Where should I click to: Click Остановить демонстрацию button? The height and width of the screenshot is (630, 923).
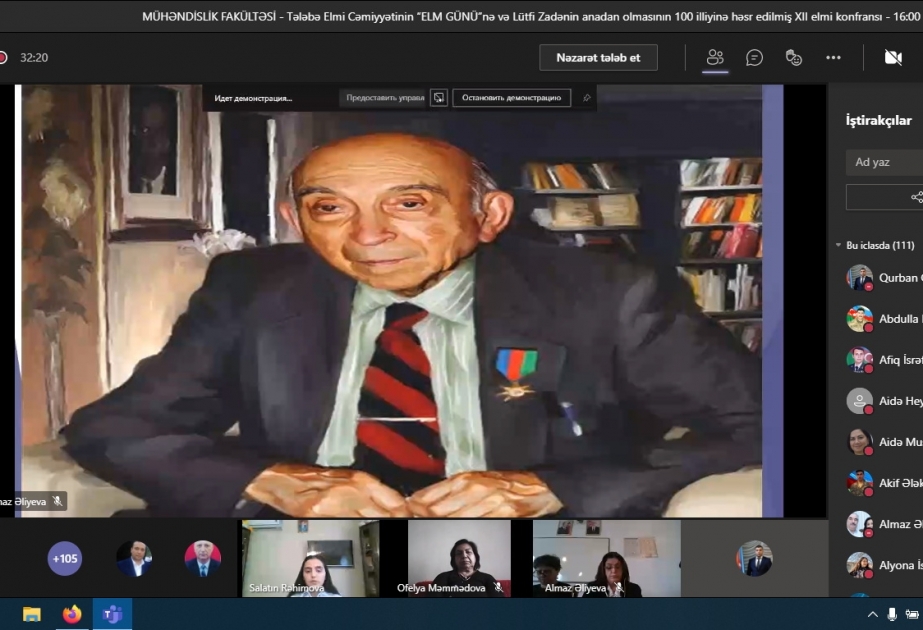(x=512, y=98)
